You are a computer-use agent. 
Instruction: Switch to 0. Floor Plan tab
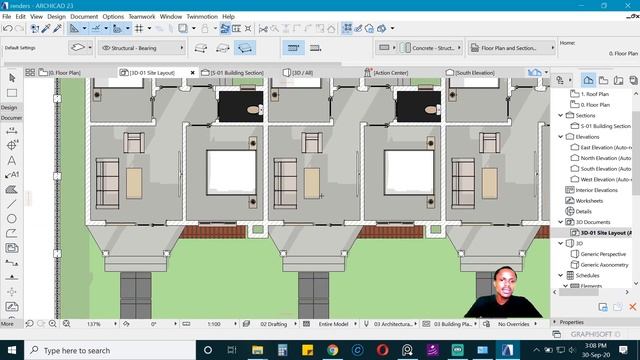point(60,73)
